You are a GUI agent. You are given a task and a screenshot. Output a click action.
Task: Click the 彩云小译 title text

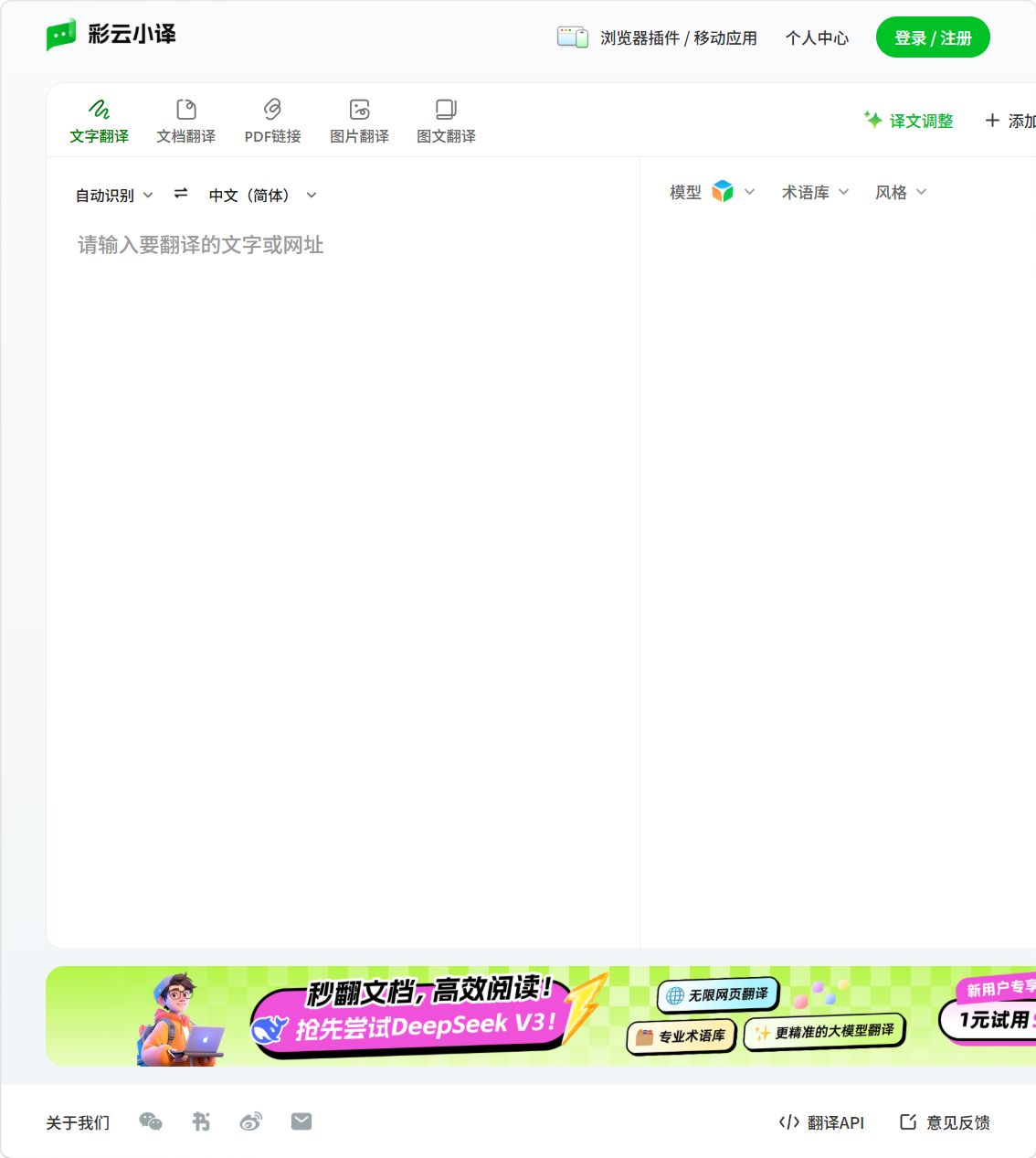tap(132, 35)
